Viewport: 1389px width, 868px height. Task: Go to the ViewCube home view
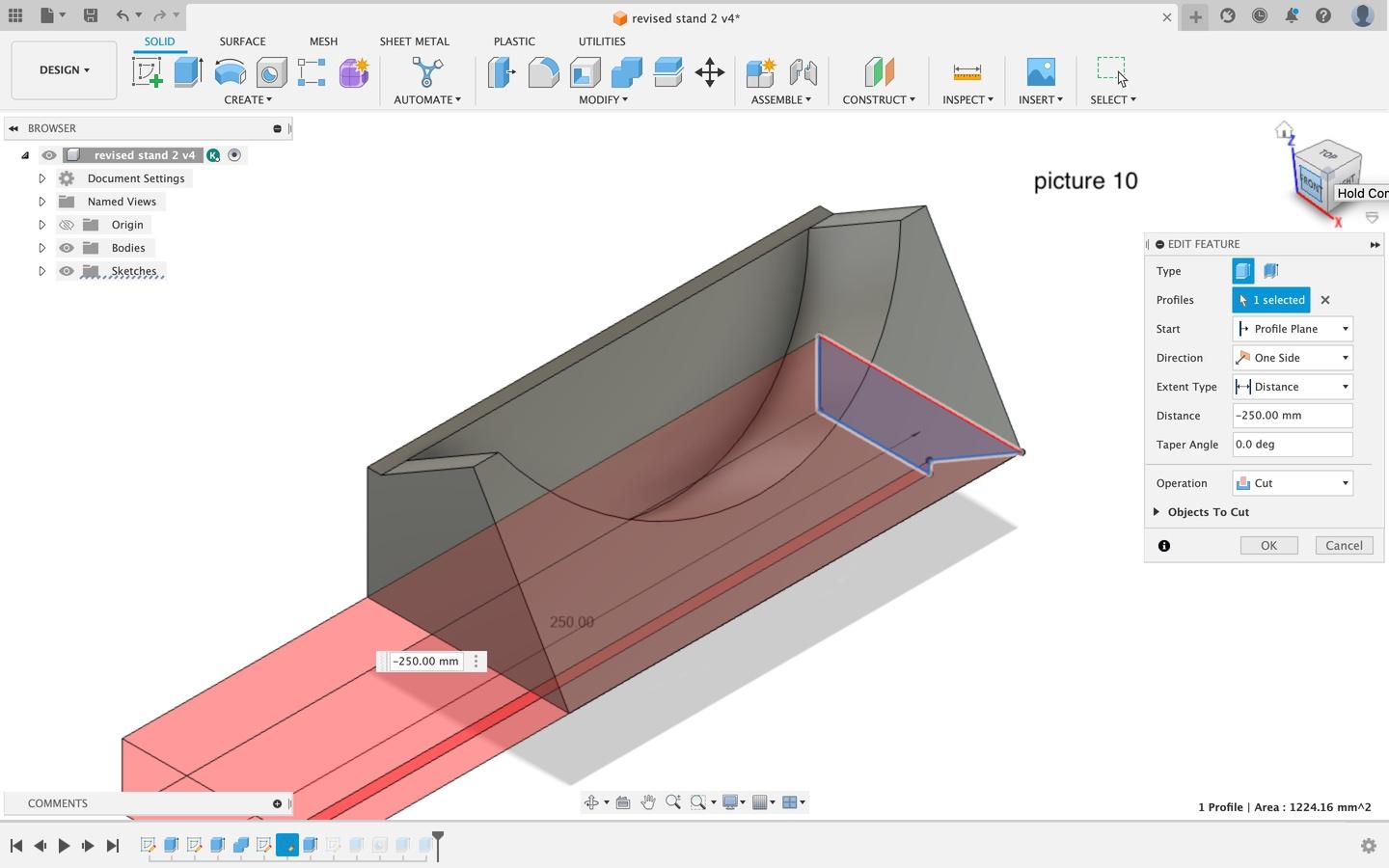coord(1284,130)
